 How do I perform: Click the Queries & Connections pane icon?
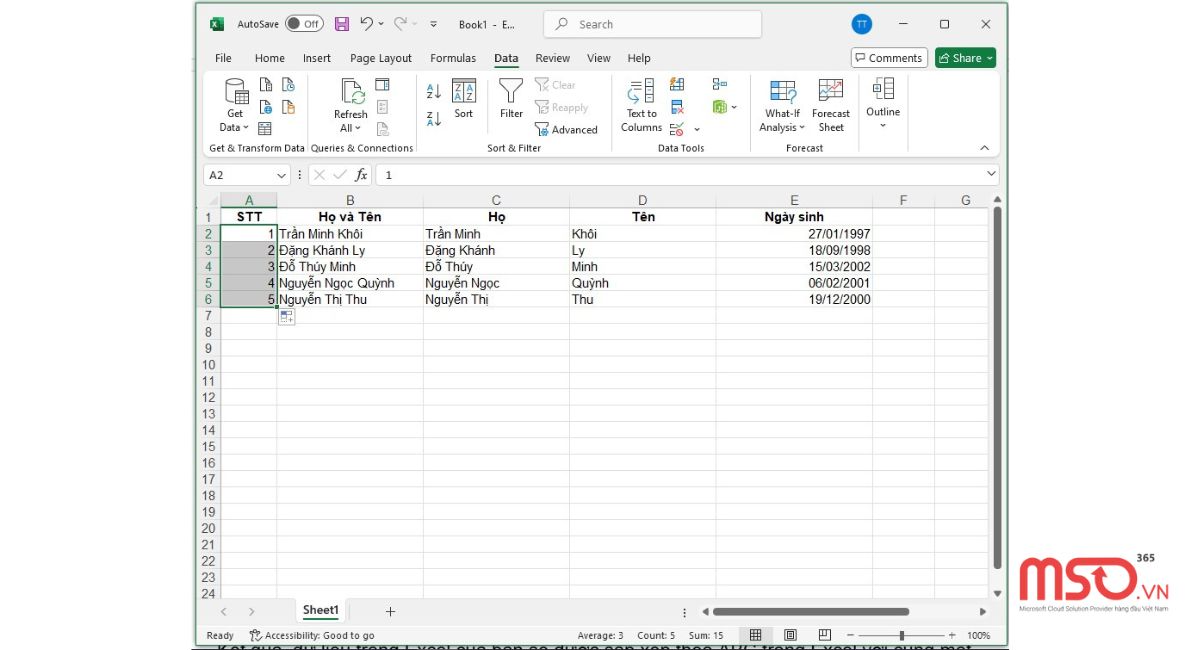[x=382, y=84]
